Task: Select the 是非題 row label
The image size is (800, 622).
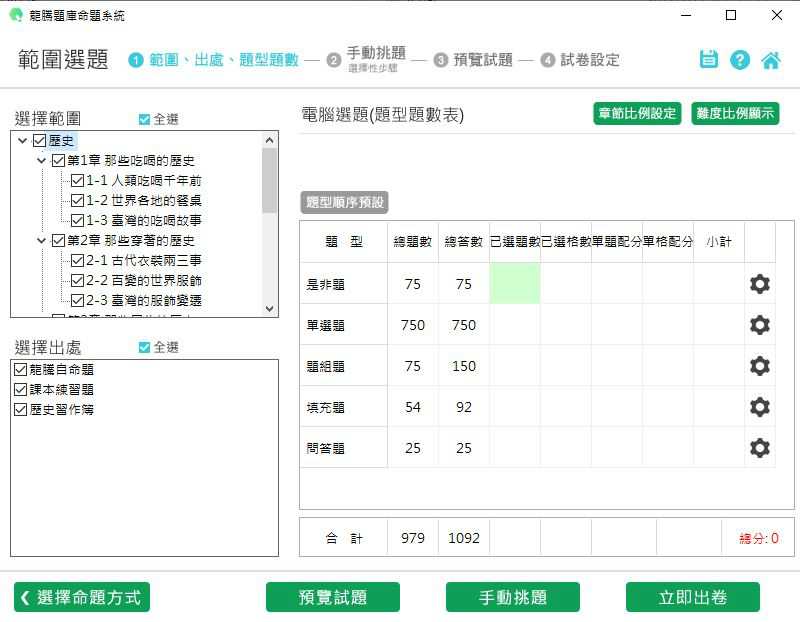Action: coord(326,284)
